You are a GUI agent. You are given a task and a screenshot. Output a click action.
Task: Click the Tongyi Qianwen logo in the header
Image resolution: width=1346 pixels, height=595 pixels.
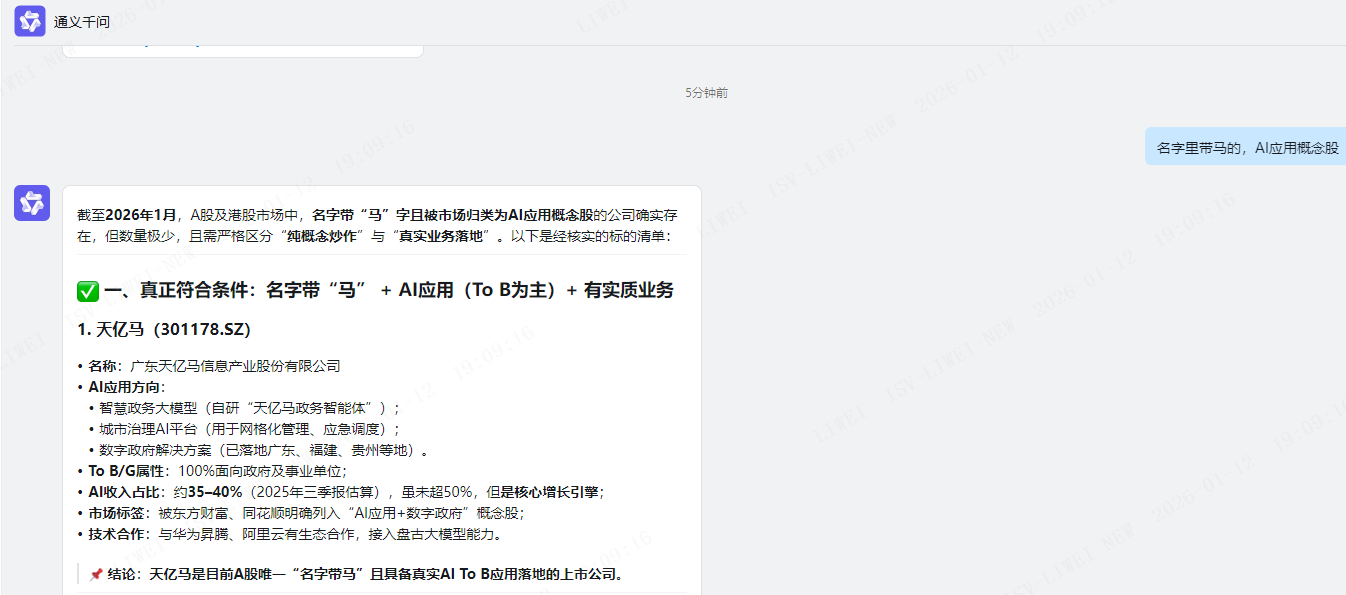(30, 21)
